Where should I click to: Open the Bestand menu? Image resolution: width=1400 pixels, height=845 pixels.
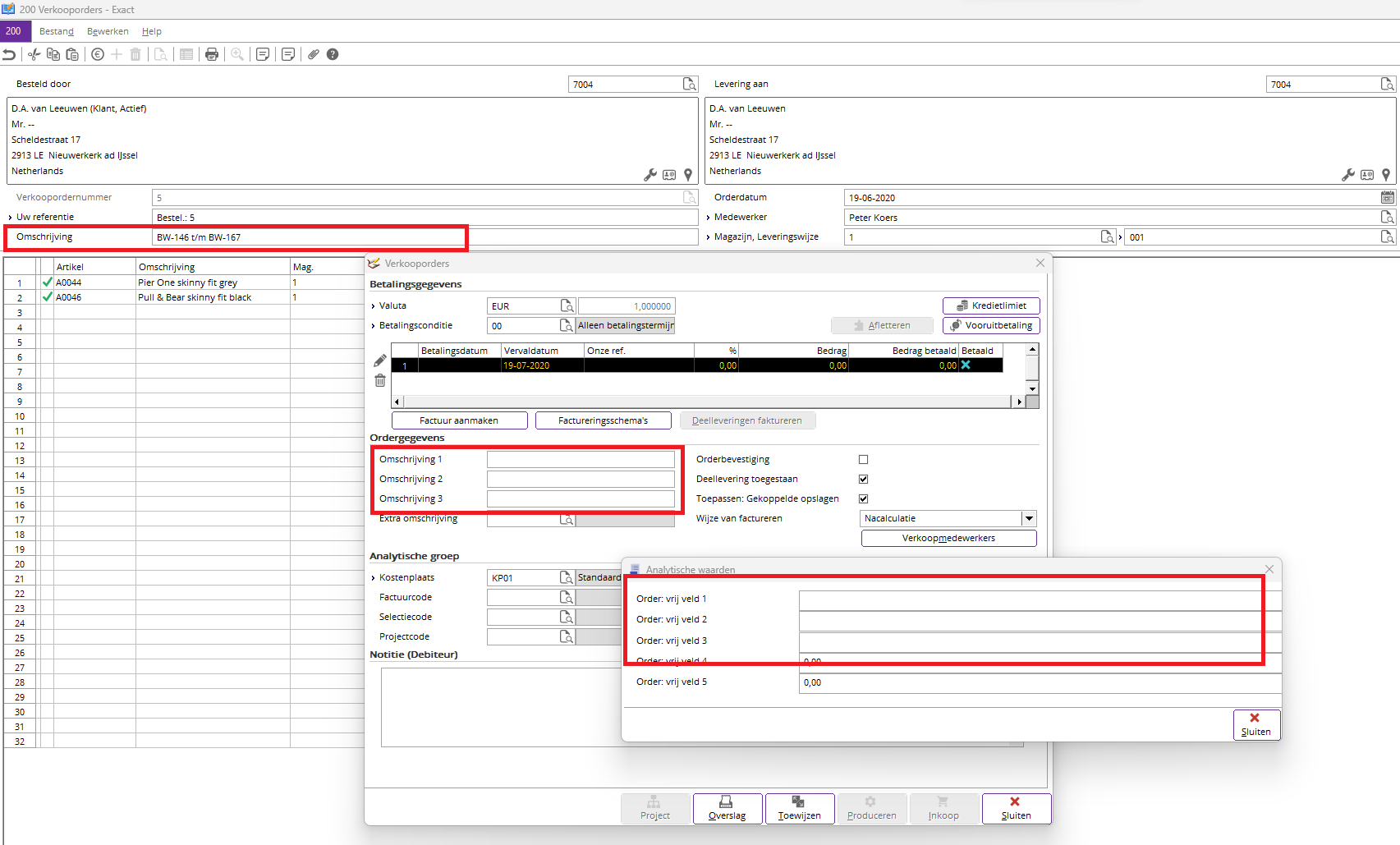tap(57, 31)
